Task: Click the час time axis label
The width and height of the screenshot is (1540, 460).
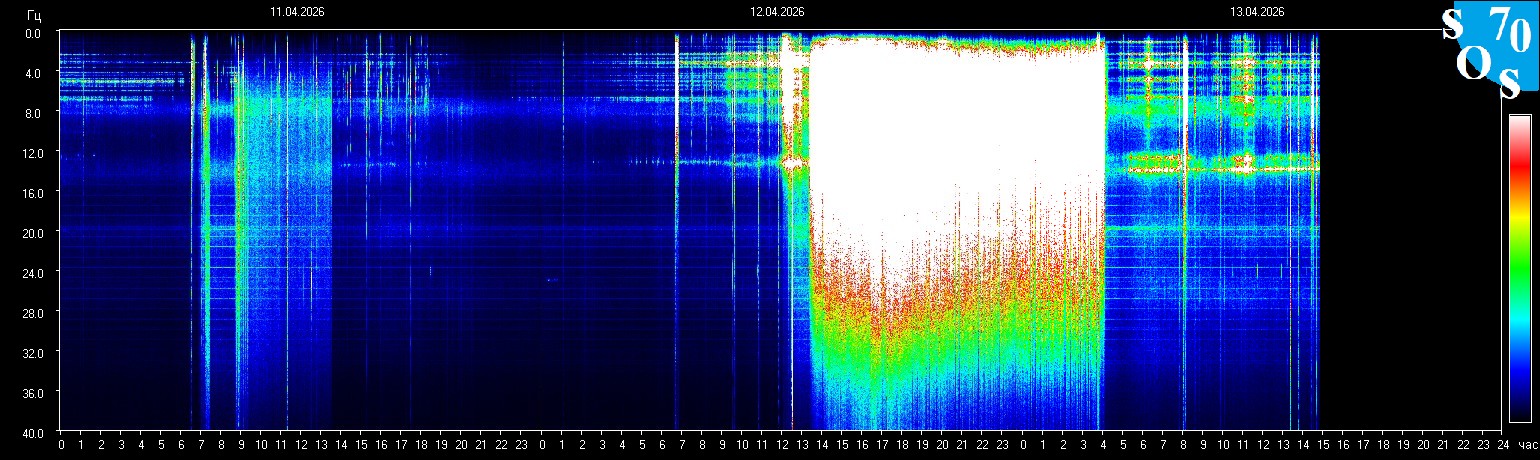Action: pyautogui.click(x=1526, y=445)
